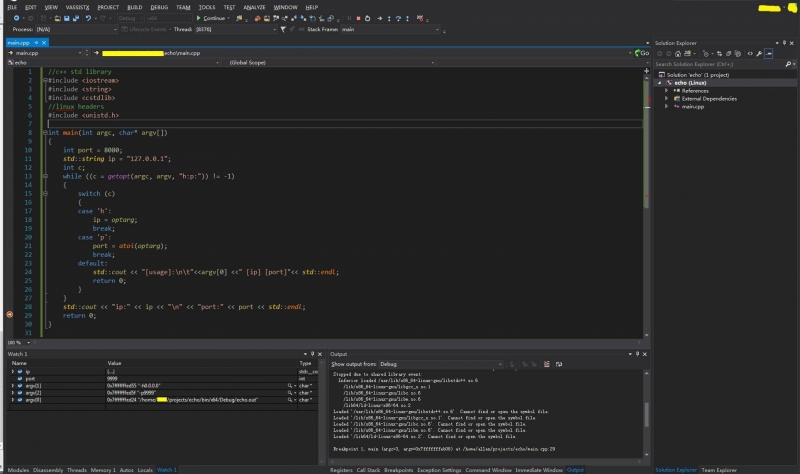Click the thread filter funnel icon
Screen dimensions: 800x474
[x=283, y=30]
